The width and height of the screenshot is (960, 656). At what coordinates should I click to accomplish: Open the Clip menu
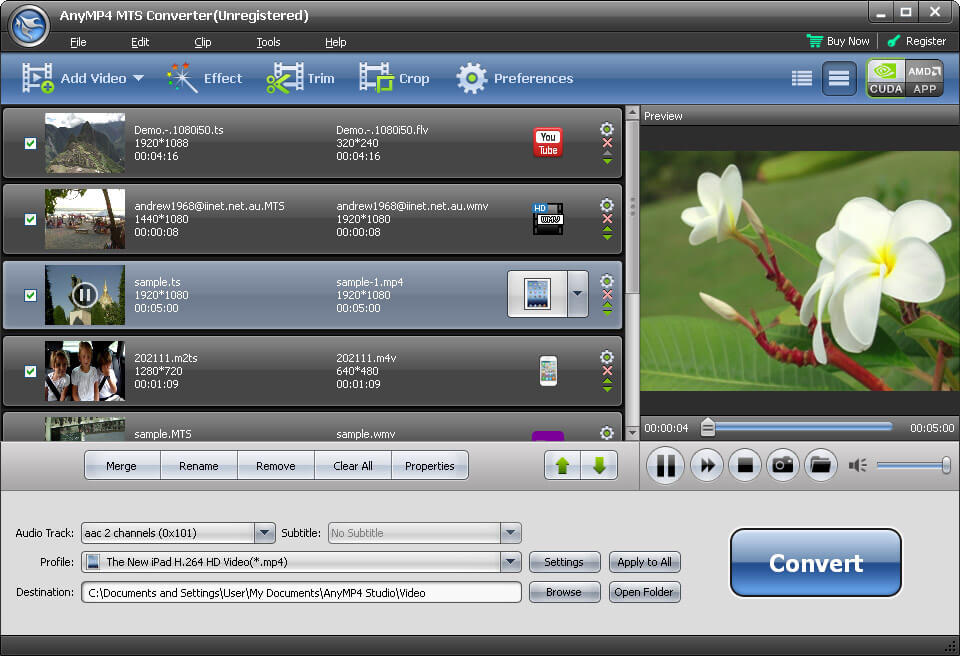pyautogui.click(x=203, y=42)
